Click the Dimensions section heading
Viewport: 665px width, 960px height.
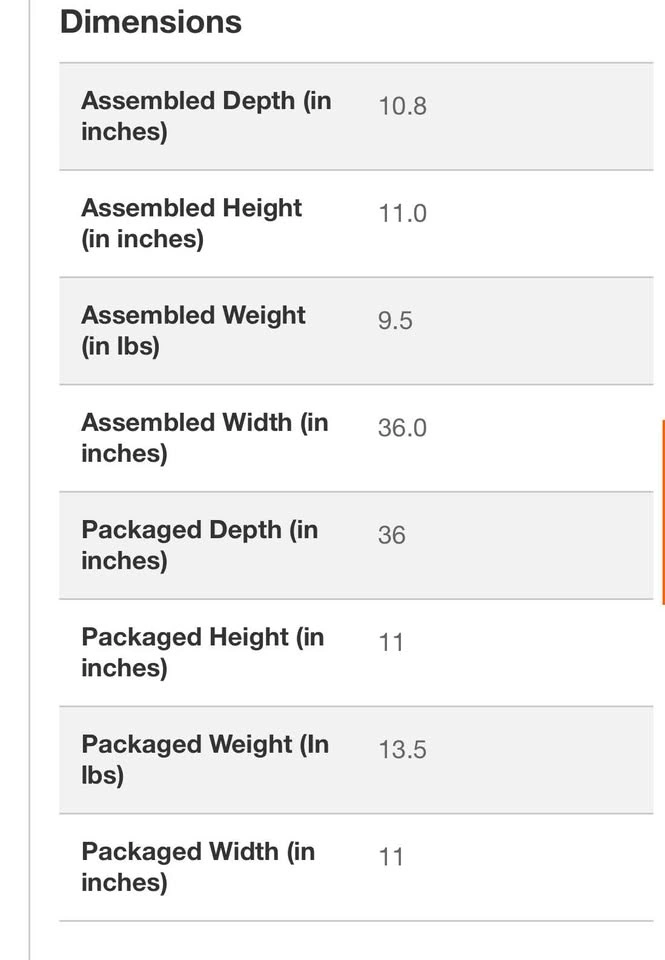coord(151,22)
